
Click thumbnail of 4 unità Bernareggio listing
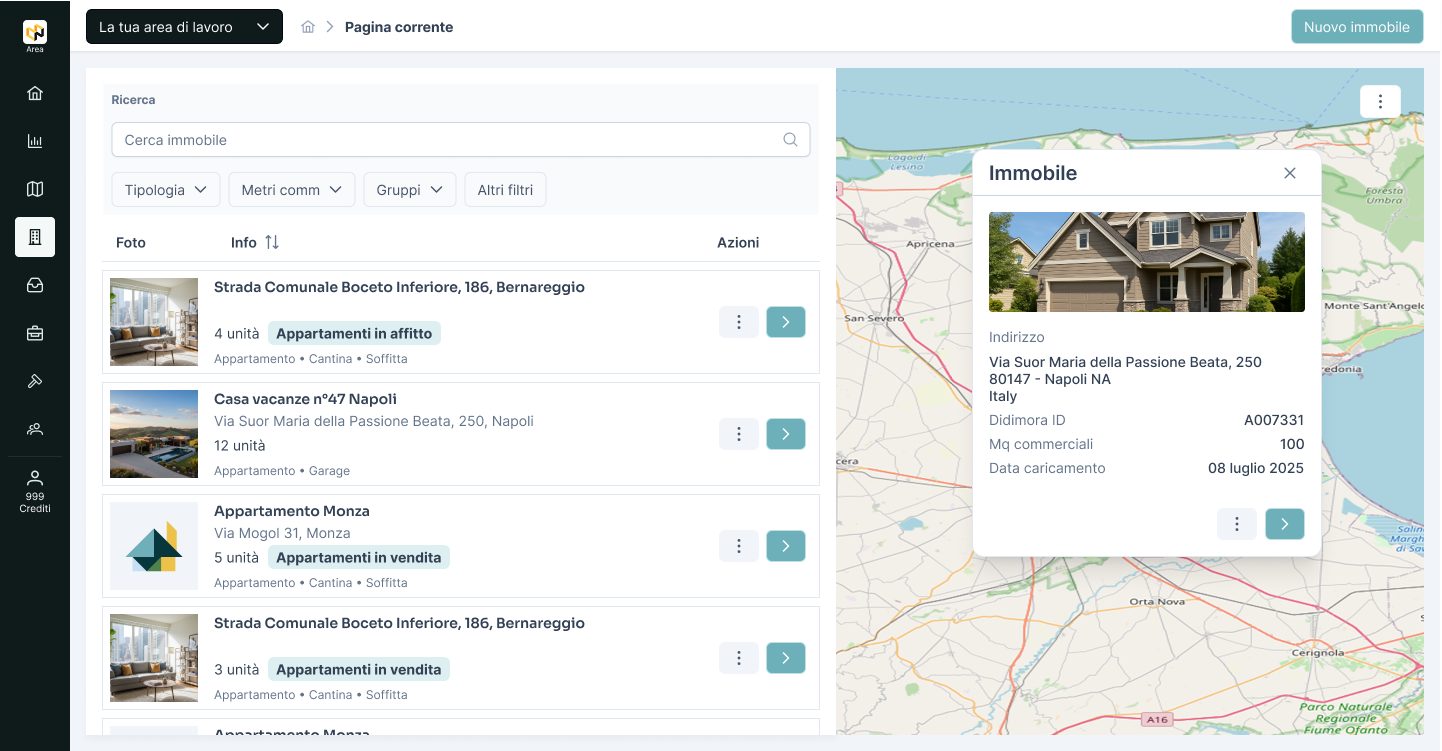pos(154,322)
